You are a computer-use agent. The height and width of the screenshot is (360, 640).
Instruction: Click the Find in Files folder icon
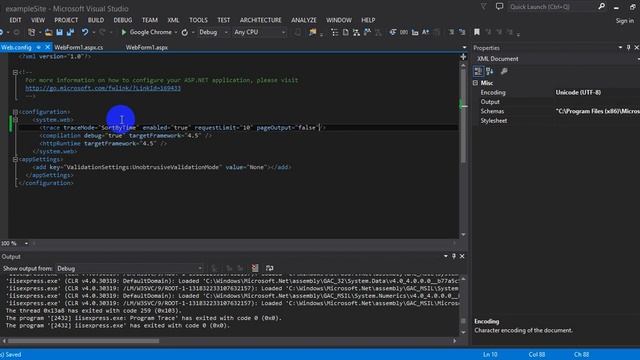point(313,32)
